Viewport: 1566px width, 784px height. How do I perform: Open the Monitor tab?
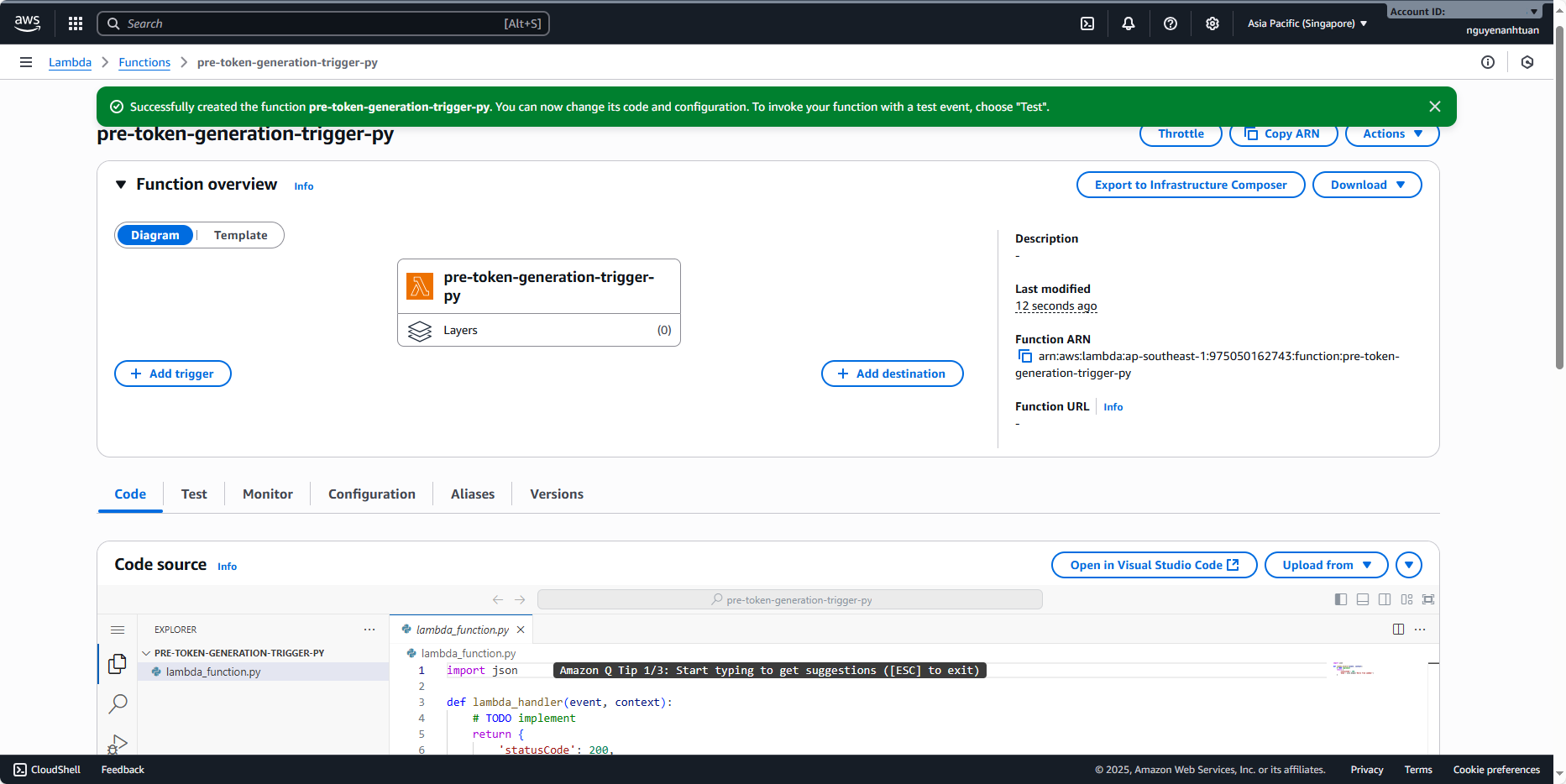(267, 494)
